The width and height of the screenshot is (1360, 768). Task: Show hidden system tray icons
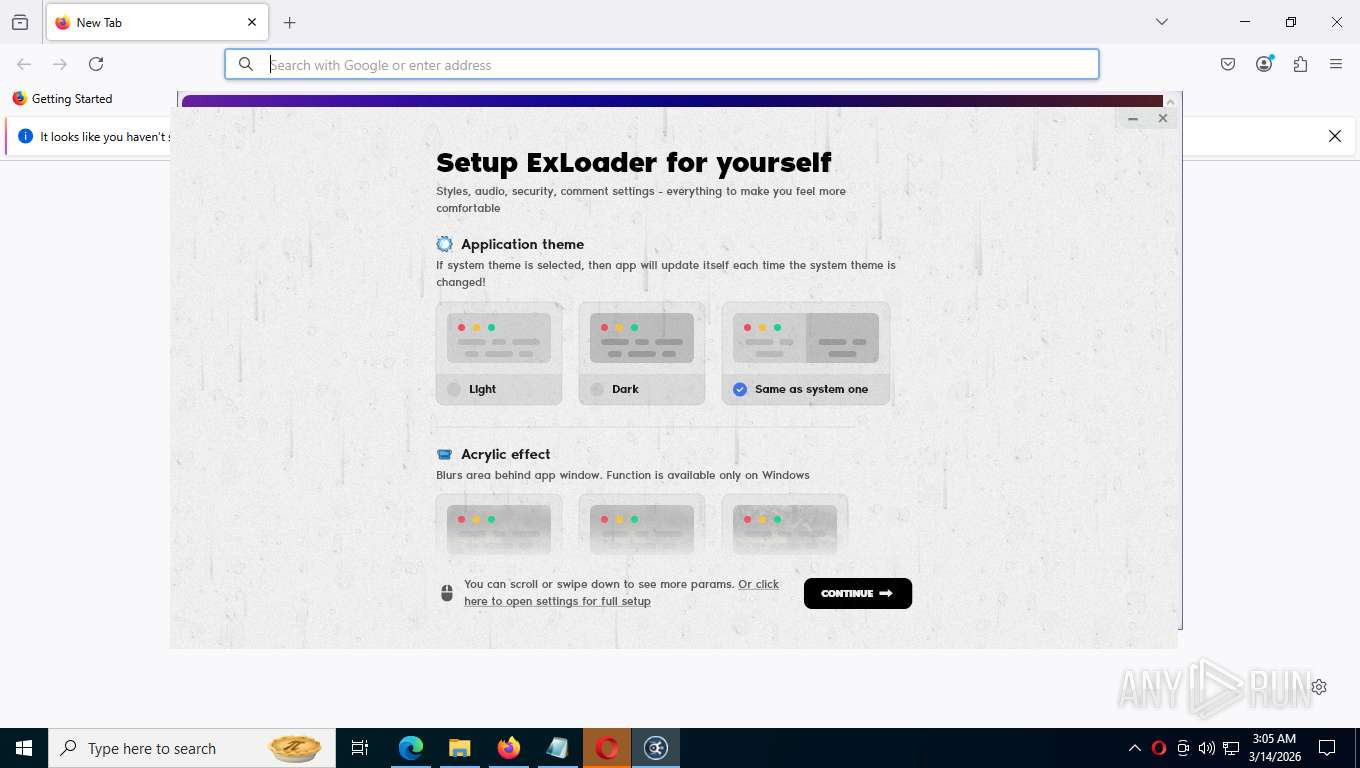(1135, 748)
